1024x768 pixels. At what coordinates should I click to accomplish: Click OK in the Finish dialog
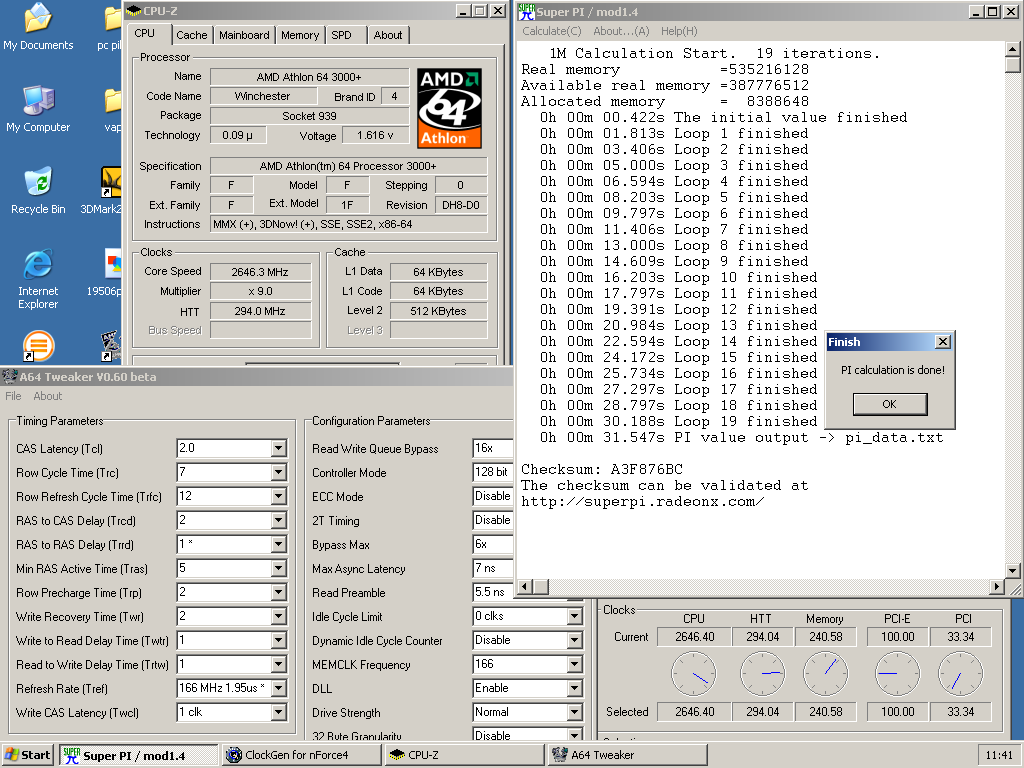(889, 404)
